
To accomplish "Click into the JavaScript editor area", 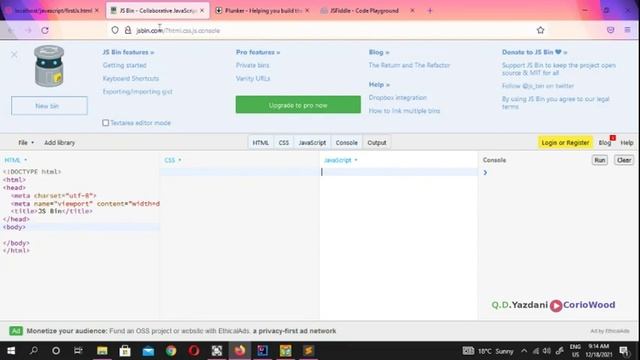I will (x=398, y=245).
